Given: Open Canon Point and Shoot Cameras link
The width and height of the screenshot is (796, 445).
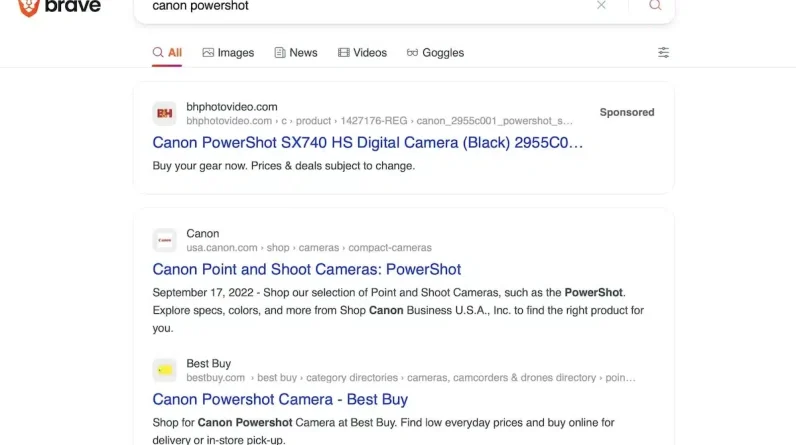Looking at the screenshot, I should [x=307, y=269].
